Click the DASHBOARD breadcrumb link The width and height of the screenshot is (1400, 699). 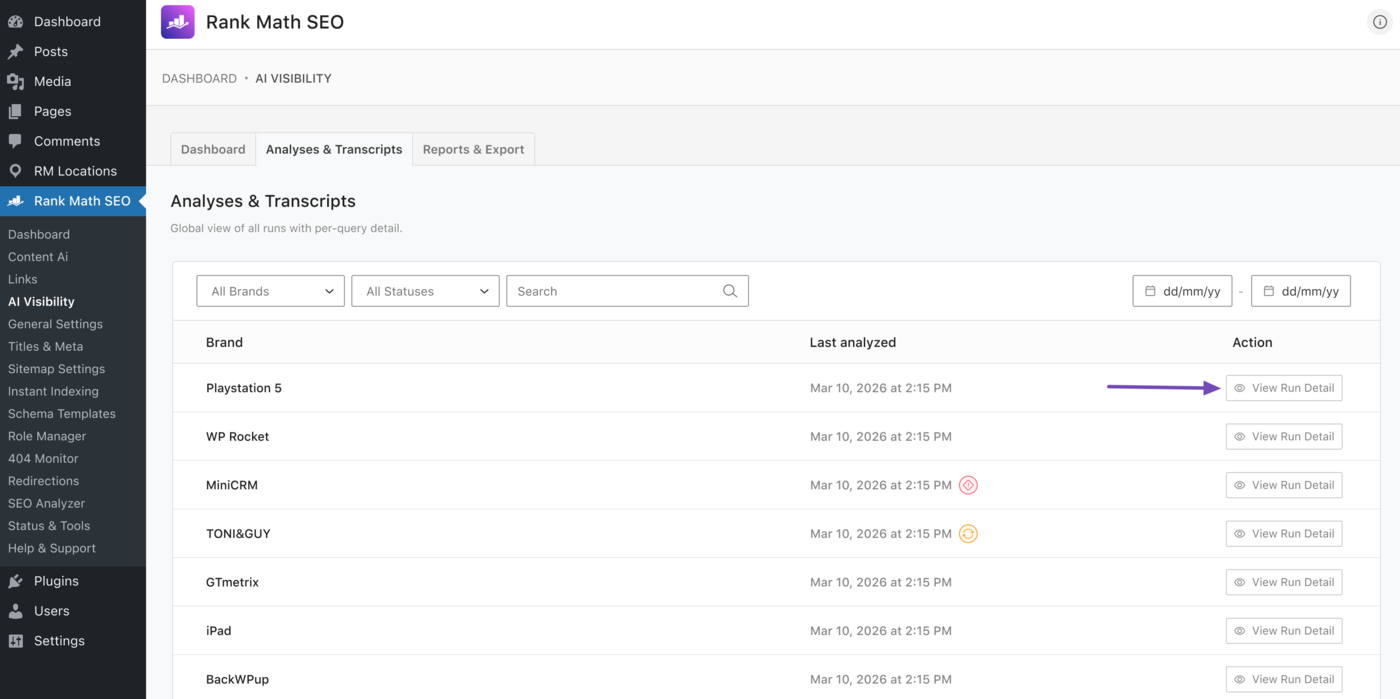coord(199,78)
